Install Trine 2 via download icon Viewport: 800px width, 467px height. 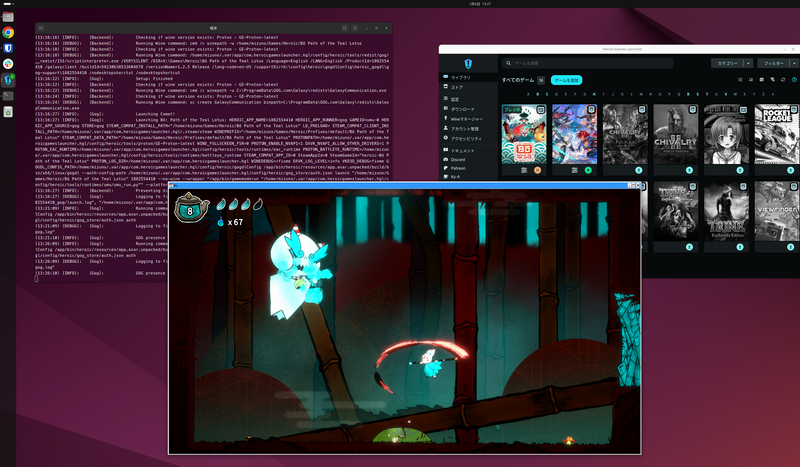coord(689,247)
